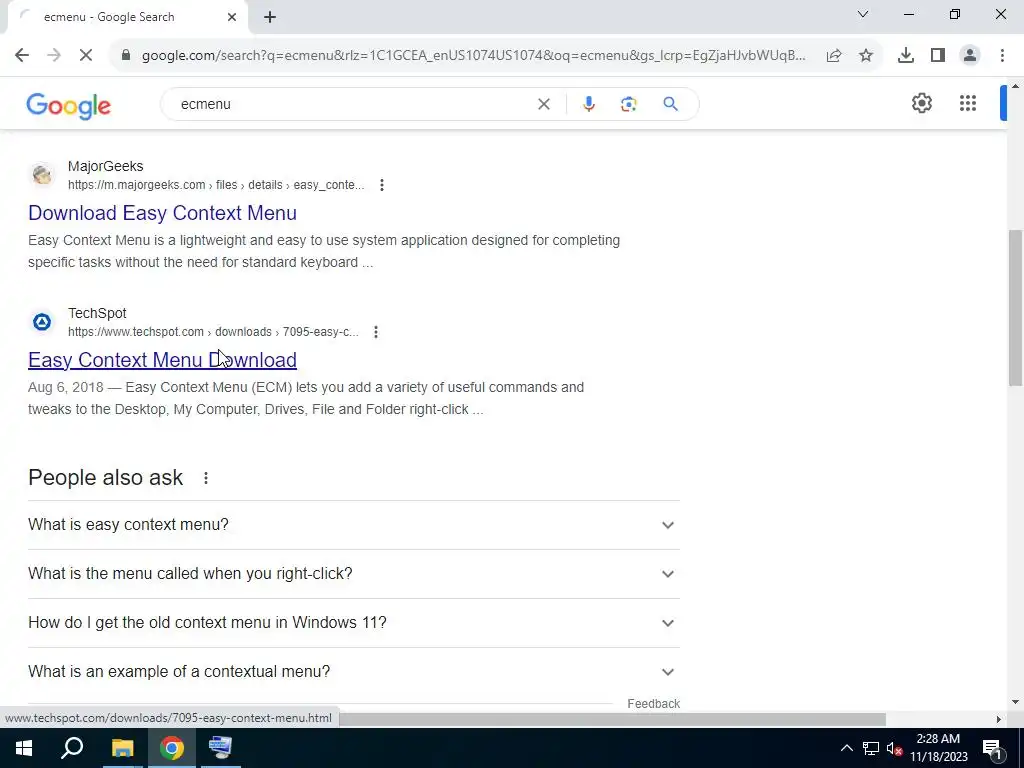Click the padlock site info icon
This screenshot has height=768, width=1024.
[126, 56]
